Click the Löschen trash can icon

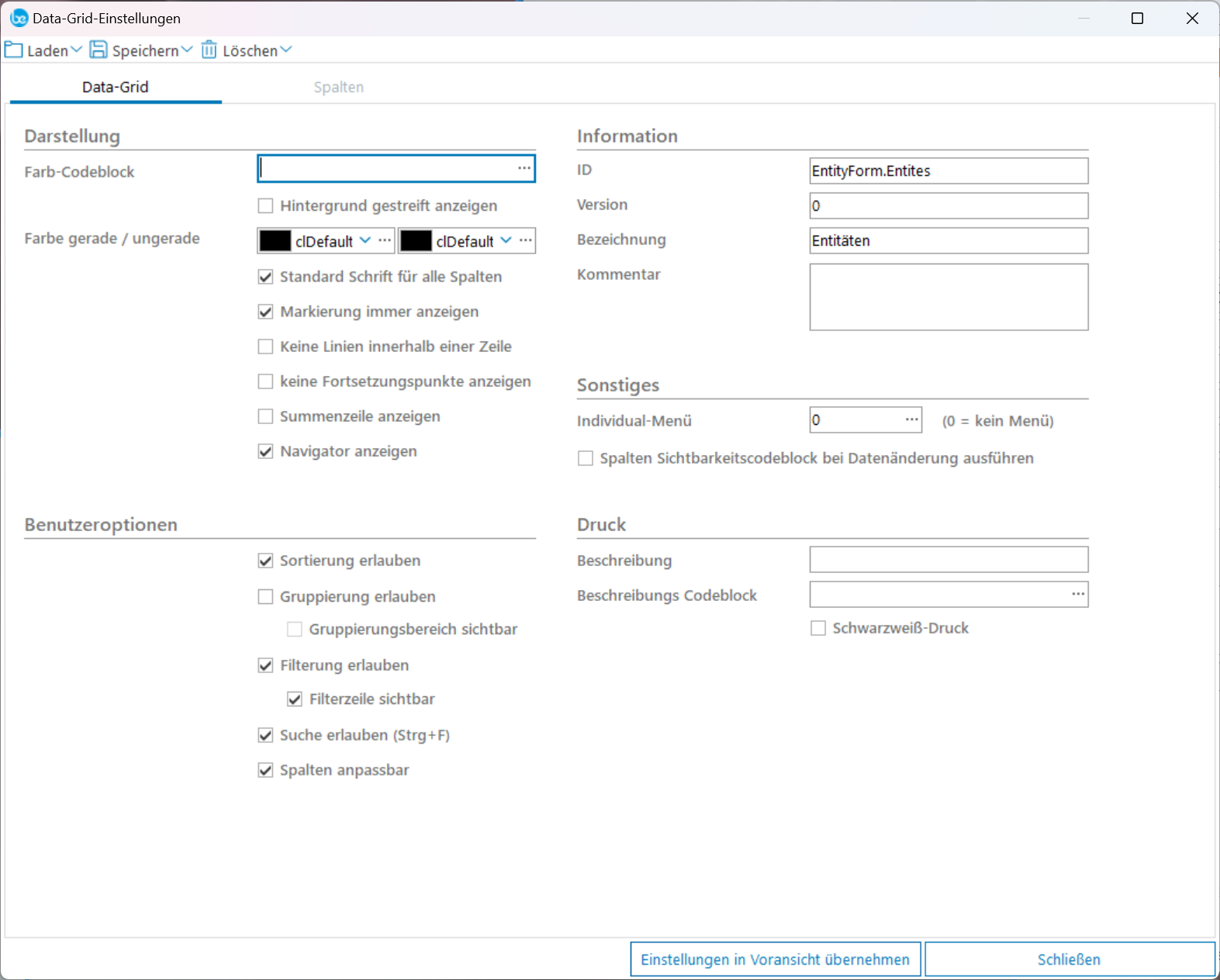click(209, 50)
